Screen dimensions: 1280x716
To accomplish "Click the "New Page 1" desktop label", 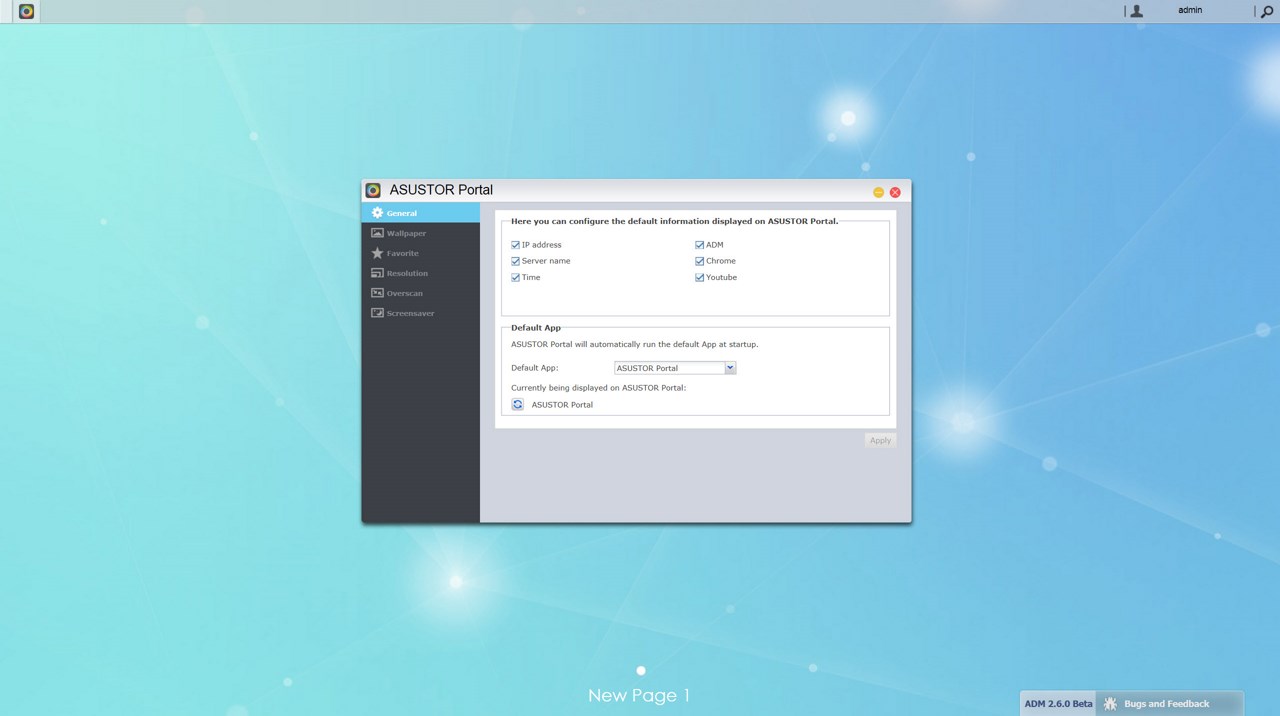I will click(639, 696).
